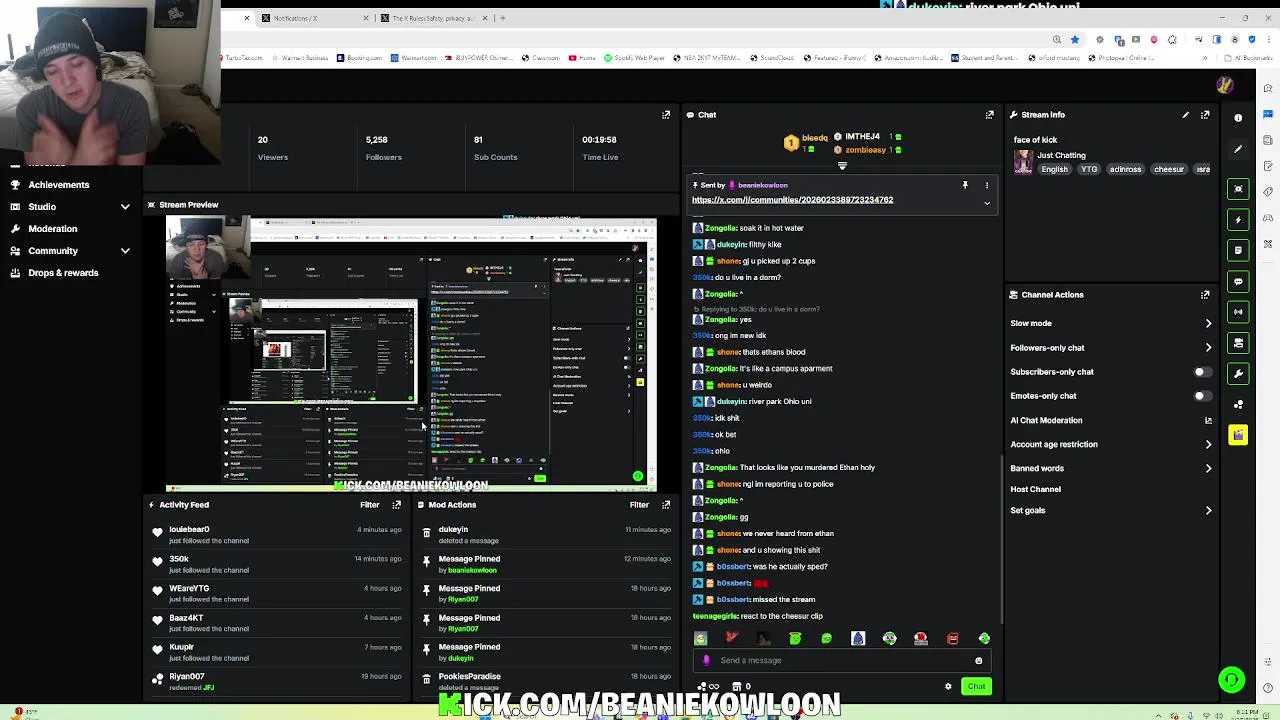This screenshot has width=1280, height=720.
Task: Click the green Chat send button
Action: (976, 686)
